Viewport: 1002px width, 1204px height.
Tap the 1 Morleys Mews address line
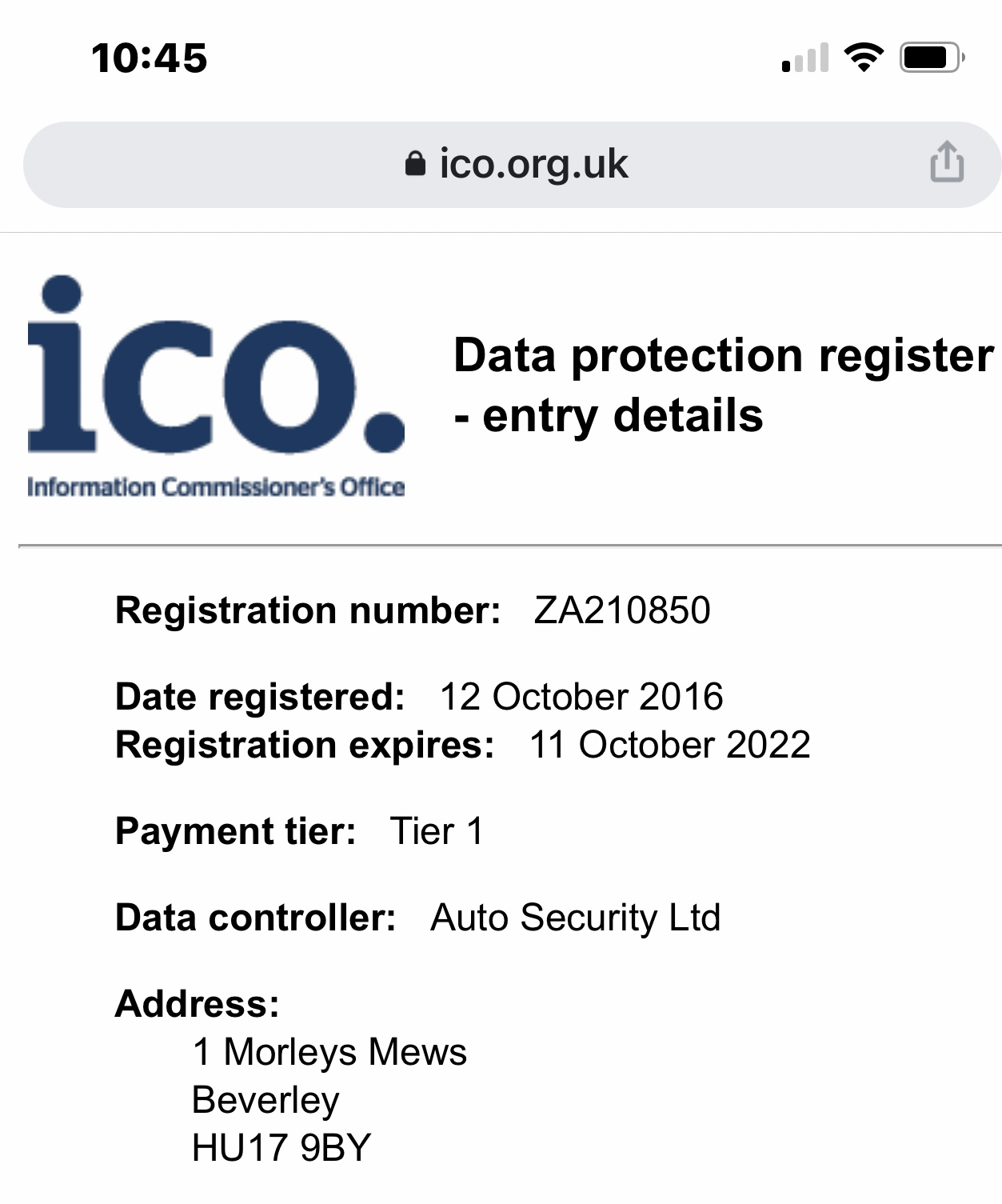tap(329, 1052)
